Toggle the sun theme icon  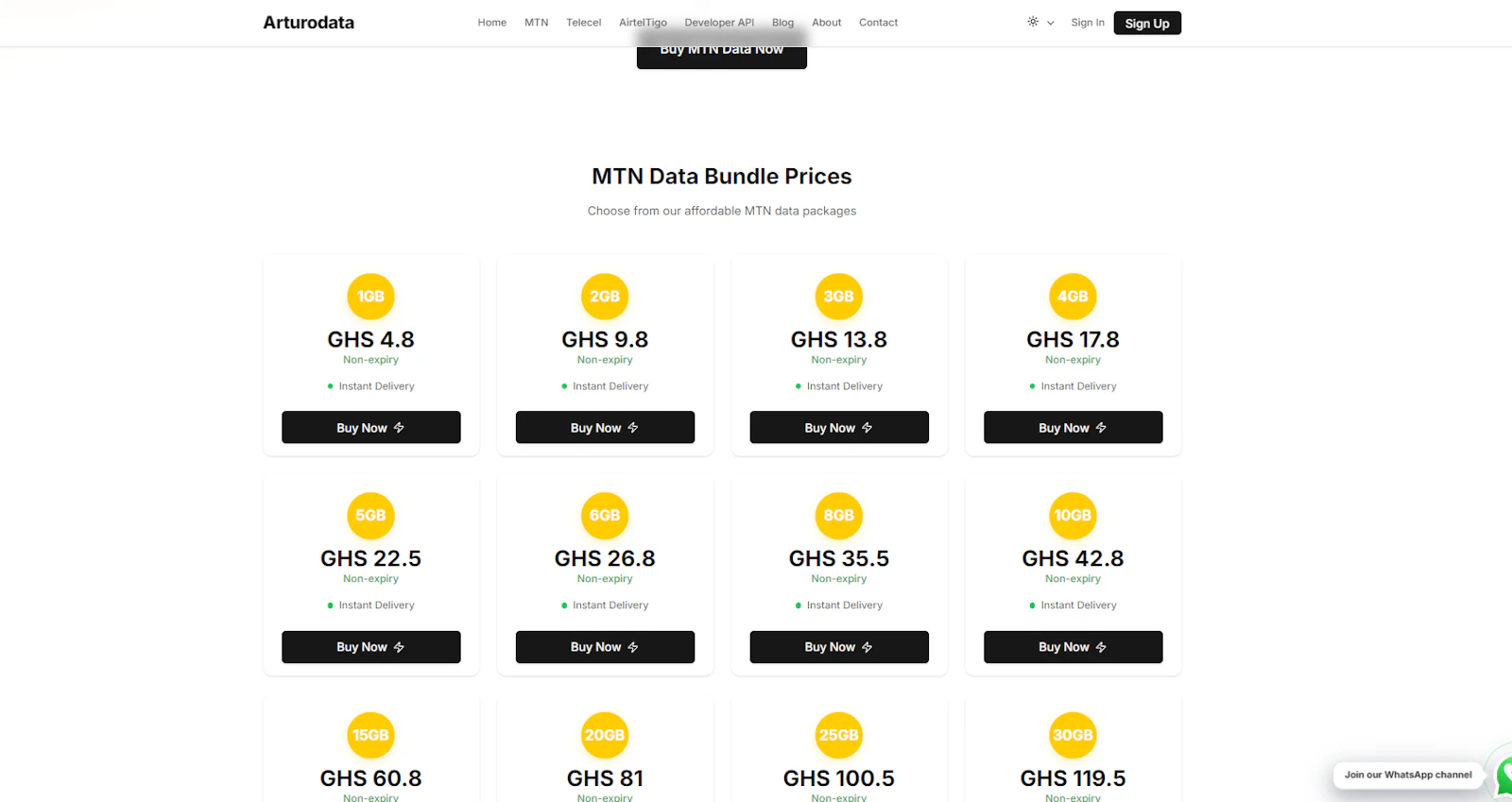(x=1033, y=22)
